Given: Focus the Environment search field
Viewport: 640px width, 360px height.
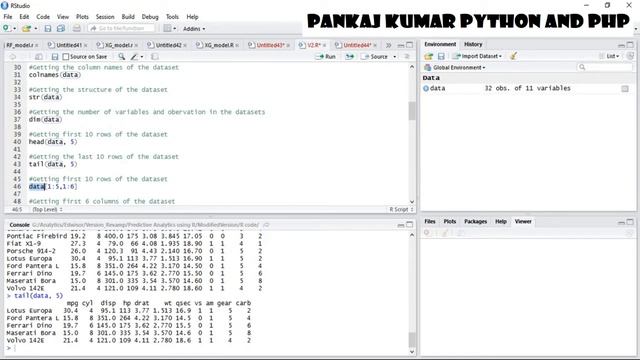Looking at the screenshot, I should (604, 67).
